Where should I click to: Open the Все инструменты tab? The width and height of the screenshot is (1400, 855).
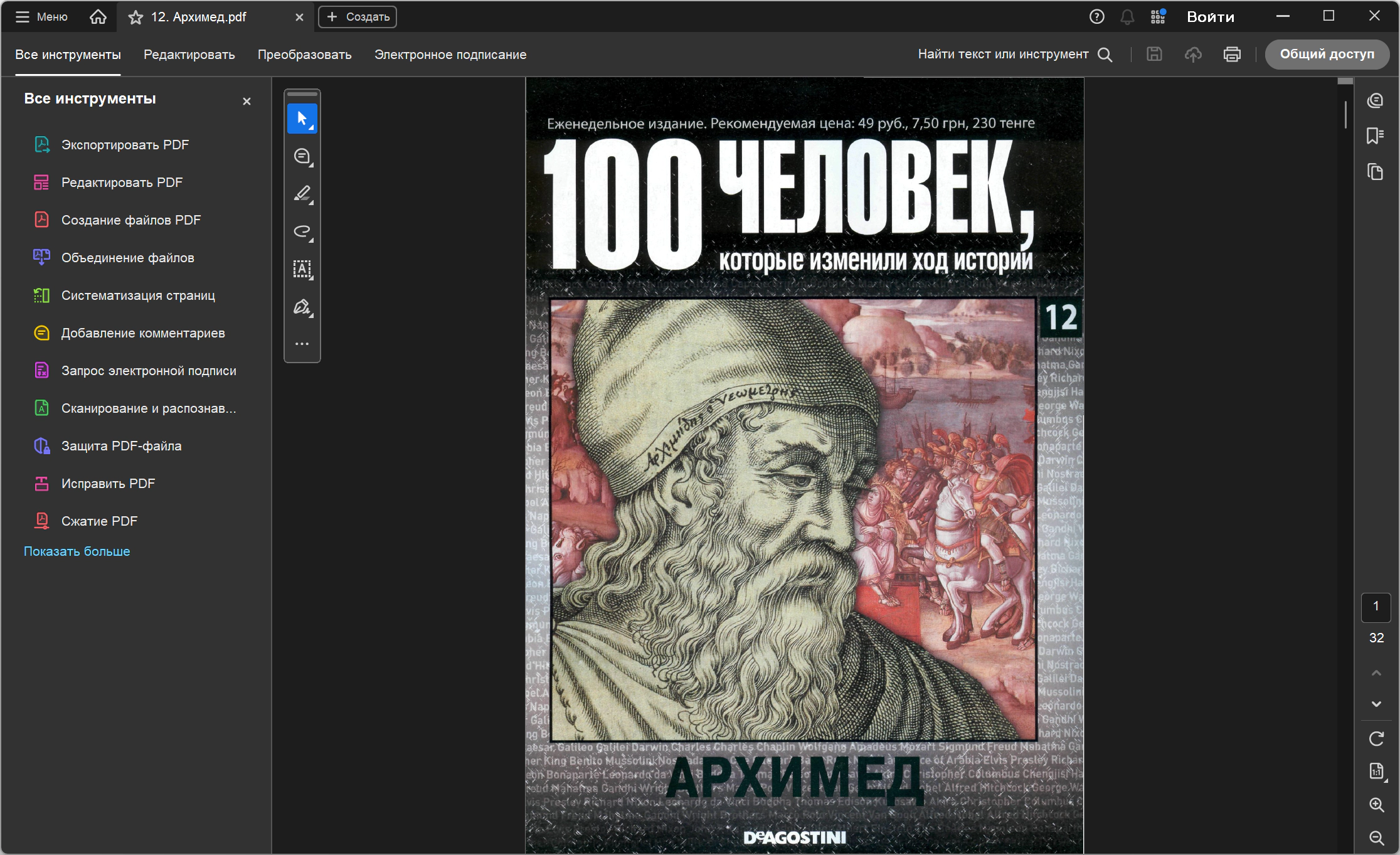click(68, 55)
